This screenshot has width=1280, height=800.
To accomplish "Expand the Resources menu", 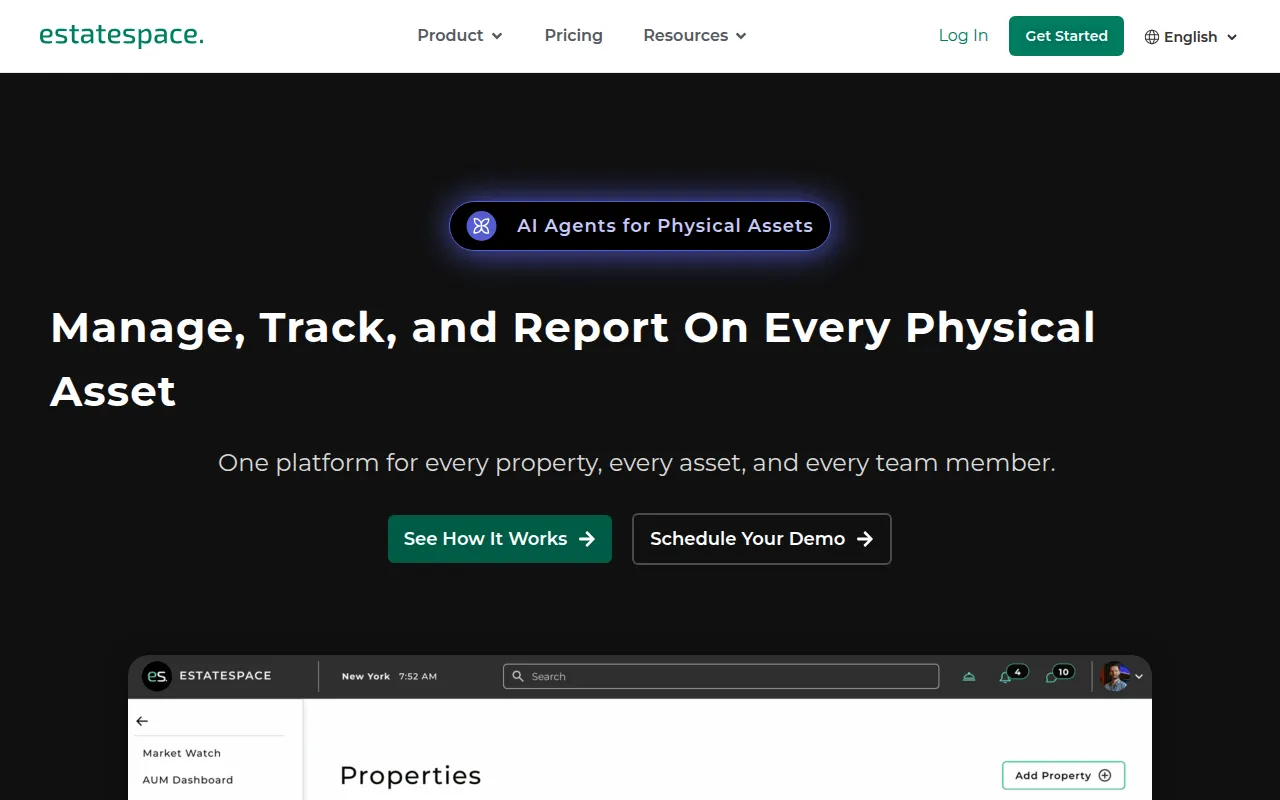I will click(695, 35).
